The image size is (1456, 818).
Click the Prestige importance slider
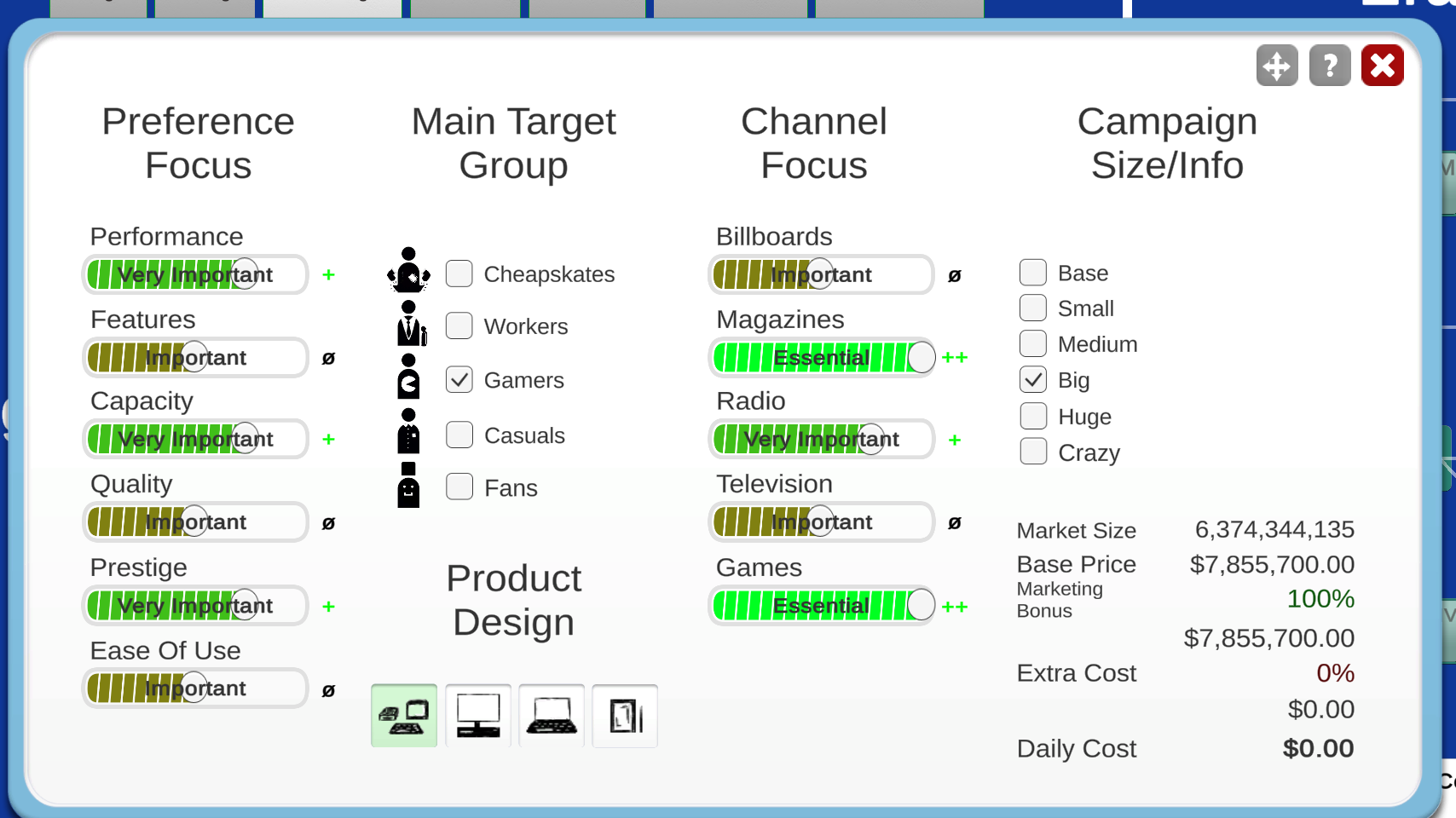pyautogui.click(x=195, y=605)
